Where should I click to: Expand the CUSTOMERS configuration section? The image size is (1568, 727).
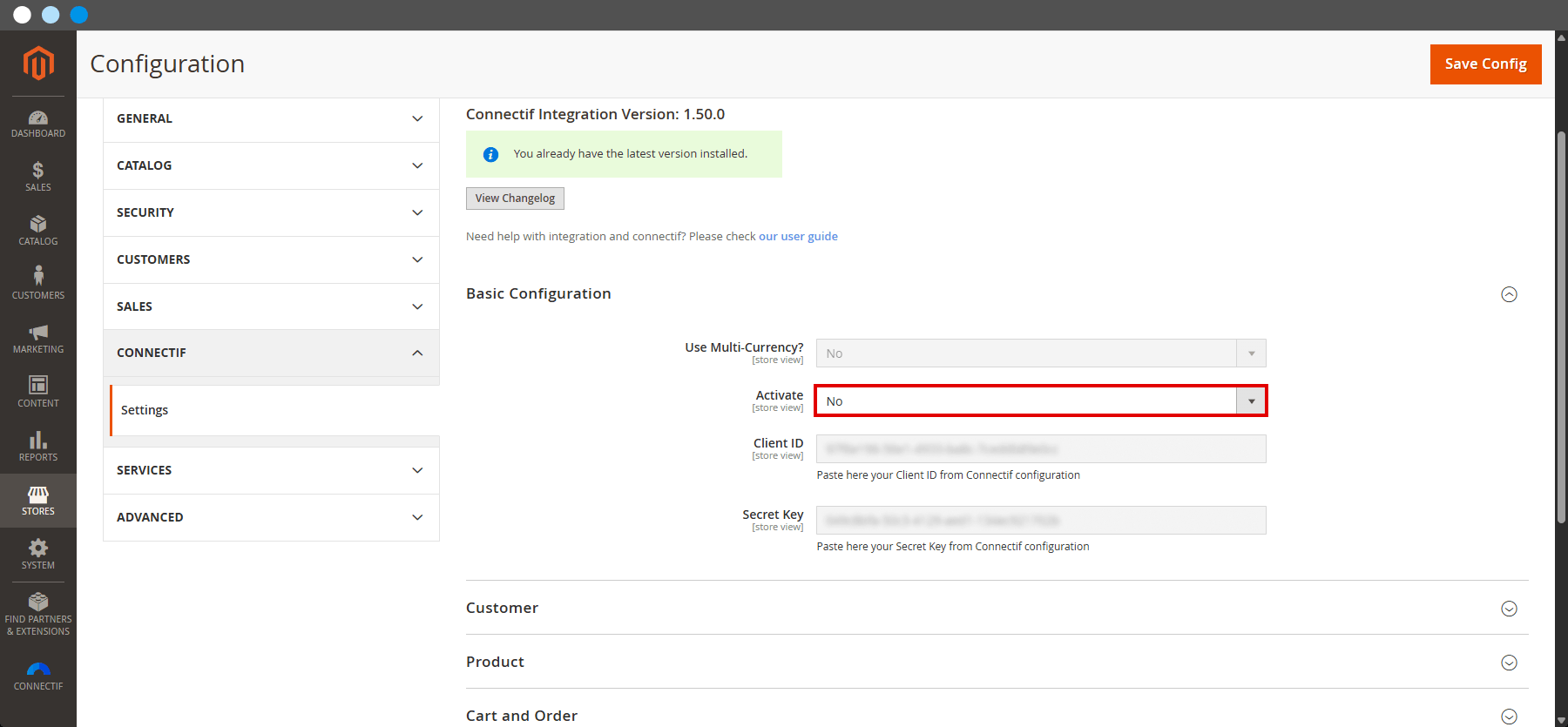(271, 259)
